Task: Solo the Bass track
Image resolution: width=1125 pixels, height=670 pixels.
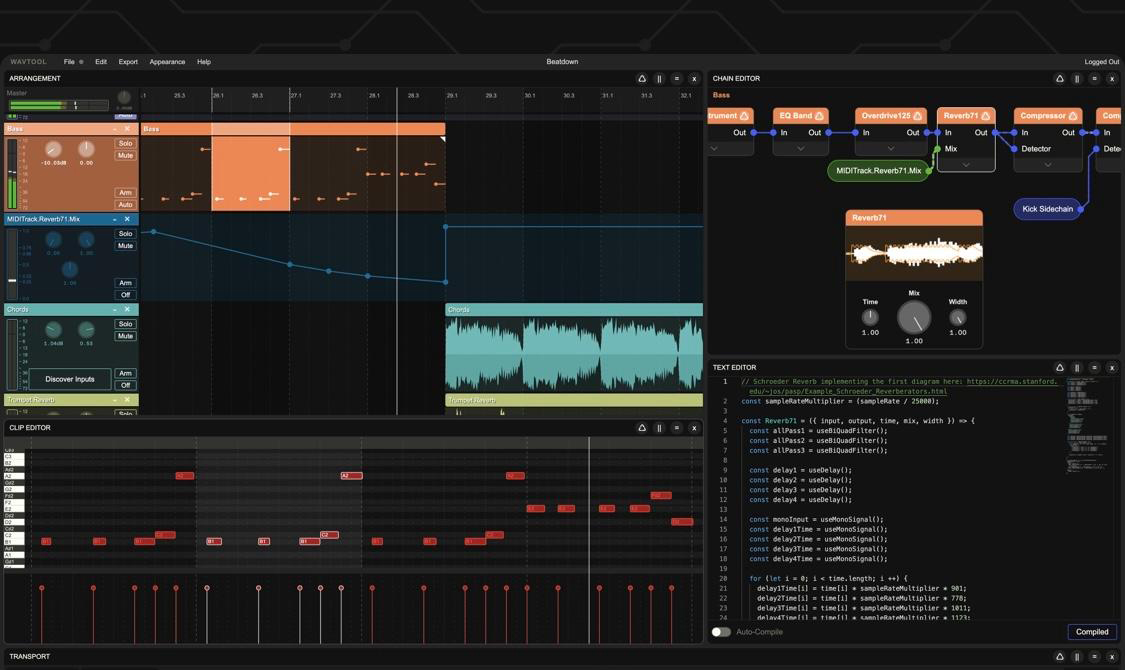Action: pyautogui.click(x=126, y=143)
